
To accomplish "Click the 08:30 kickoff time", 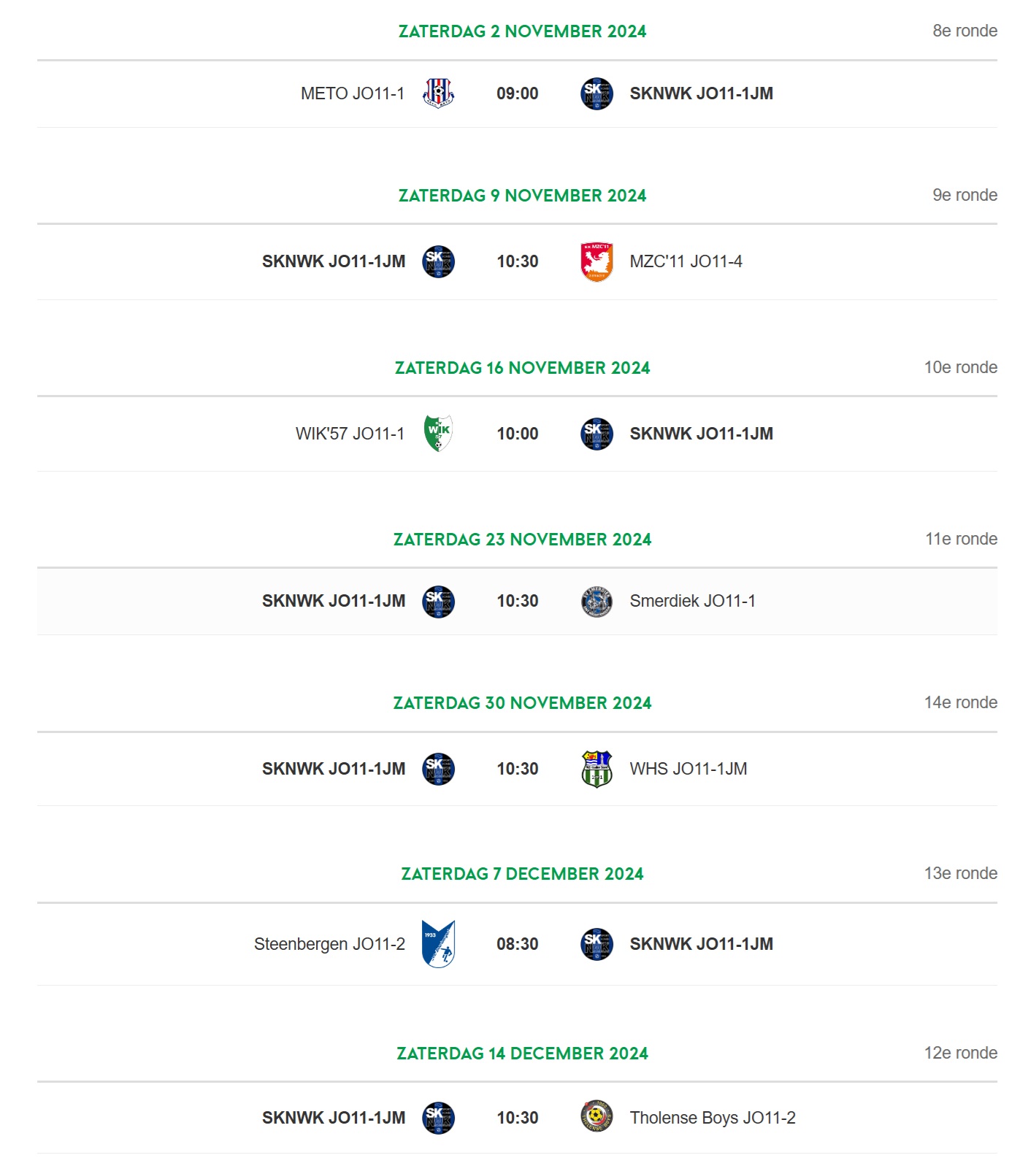I will click(x=518, y=944).
